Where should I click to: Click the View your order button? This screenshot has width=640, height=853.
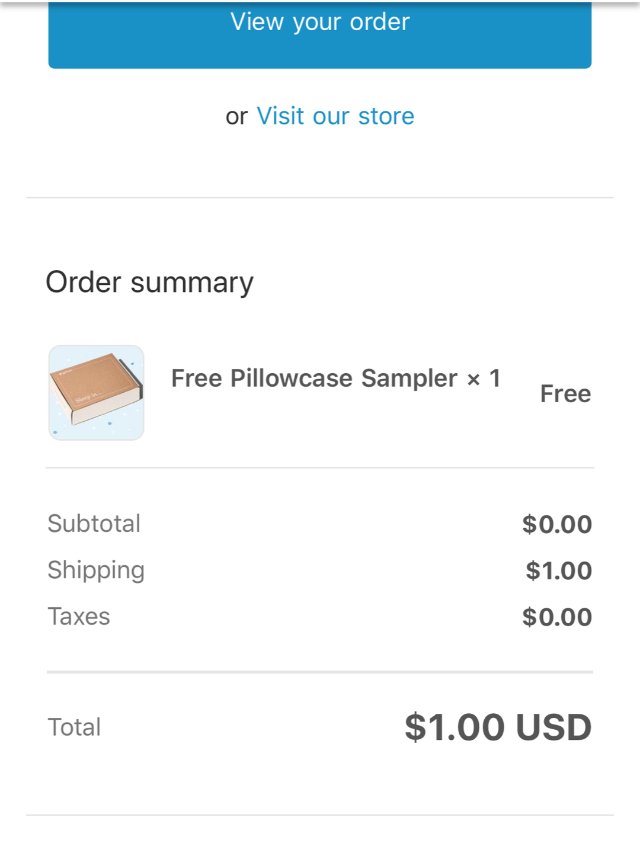(x=320, y=24)
